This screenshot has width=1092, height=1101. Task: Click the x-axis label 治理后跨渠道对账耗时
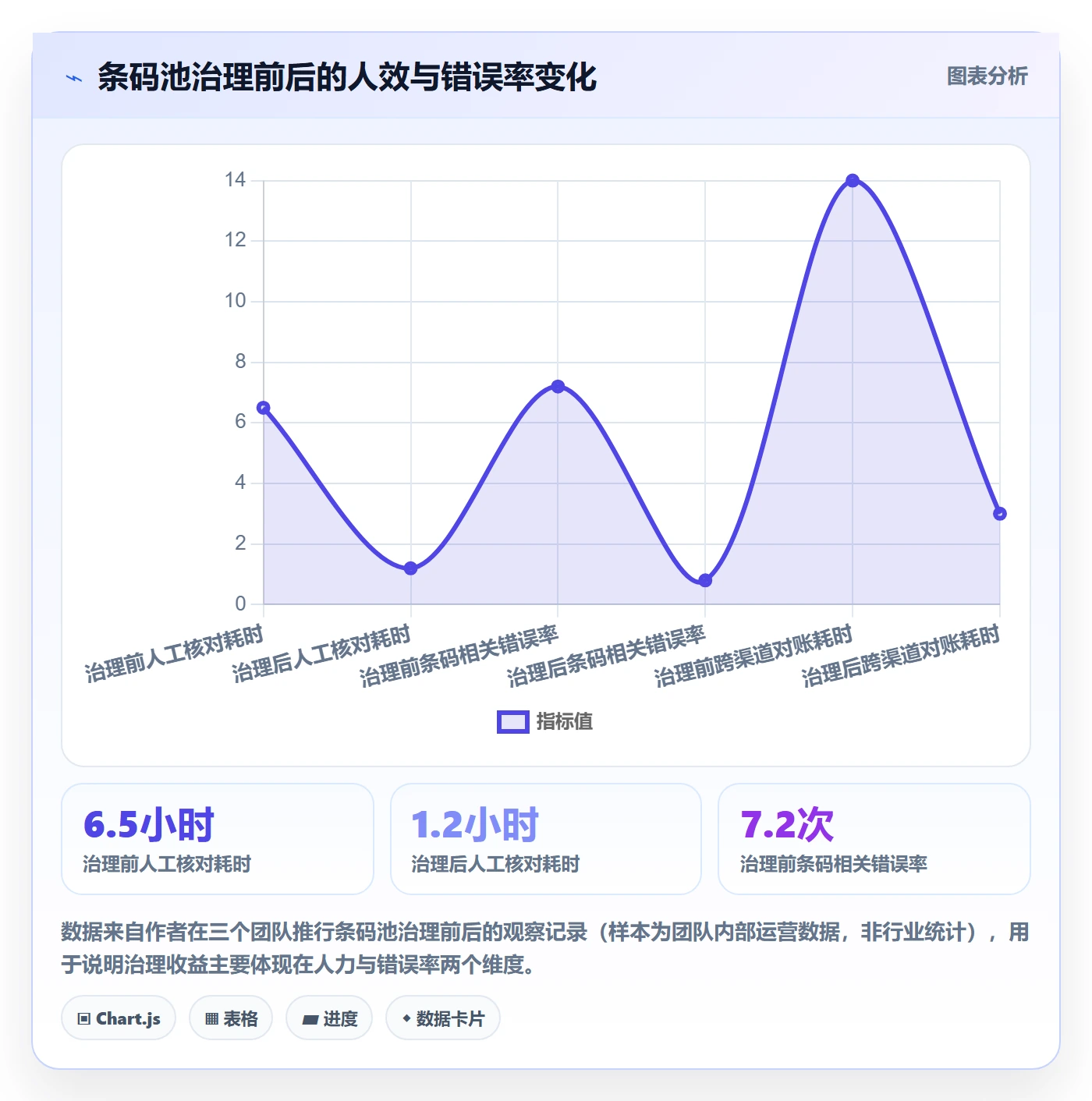point(902,657)
